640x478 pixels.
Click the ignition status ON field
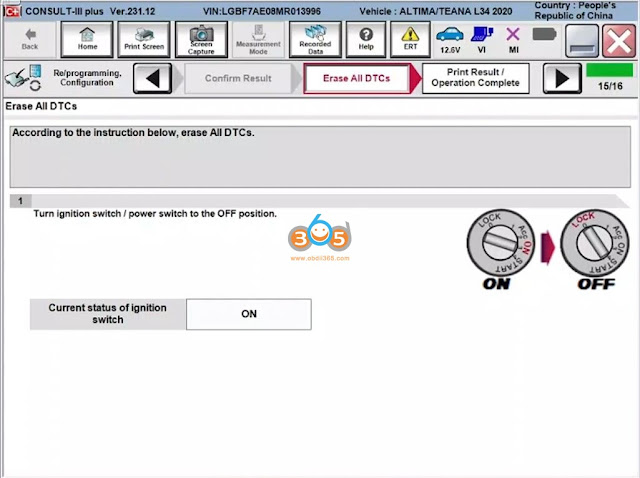pos(249,314)
